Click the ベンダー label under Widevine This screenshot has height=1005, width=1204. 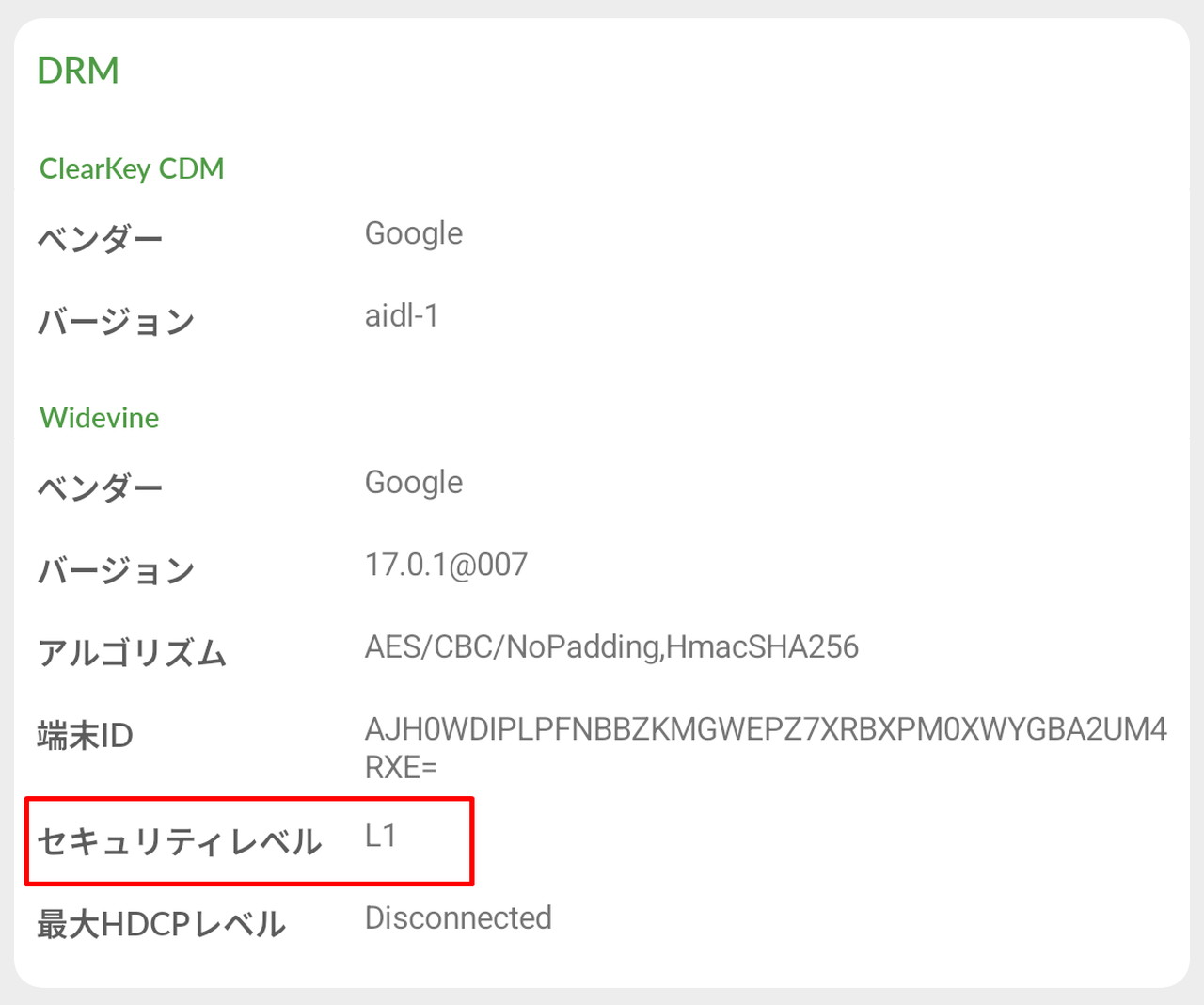point(100,487)
